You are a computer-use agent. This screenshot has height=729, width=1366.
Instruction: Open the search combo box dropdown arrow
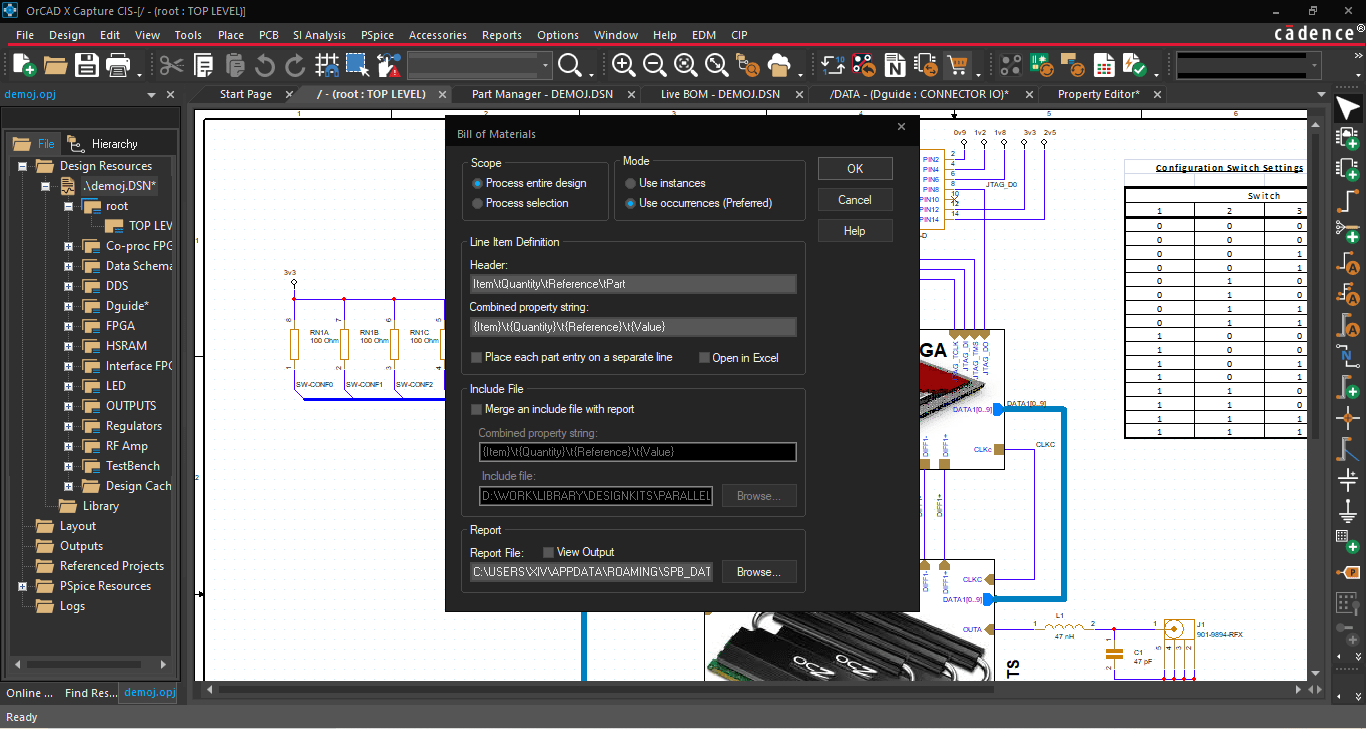545,66
